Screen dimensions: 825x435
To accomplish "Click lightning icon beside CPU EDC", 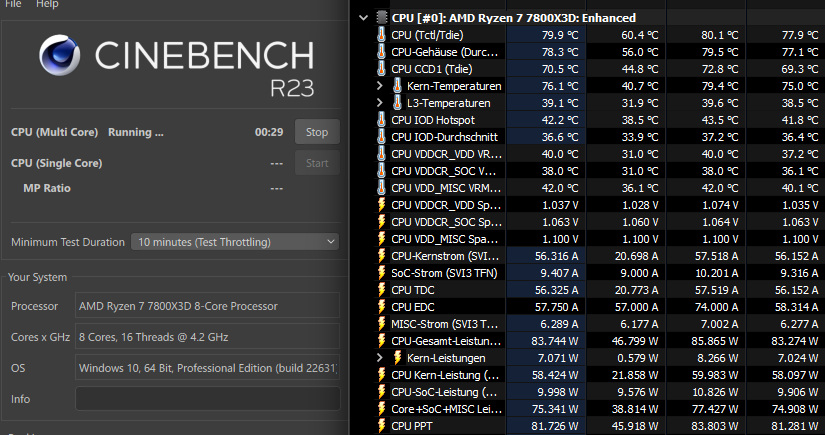I will point(381,307).
